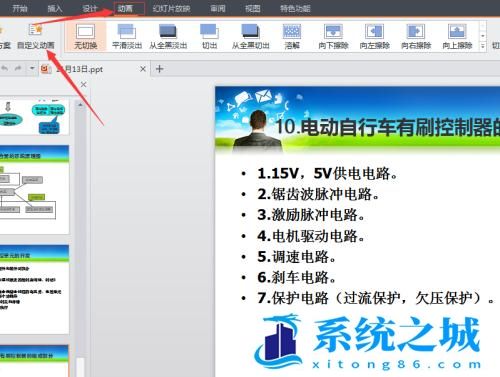Viewport: 500px width, 377px height.
Task: Select the 无切换 transition
Action: click(x=85, y=37)
